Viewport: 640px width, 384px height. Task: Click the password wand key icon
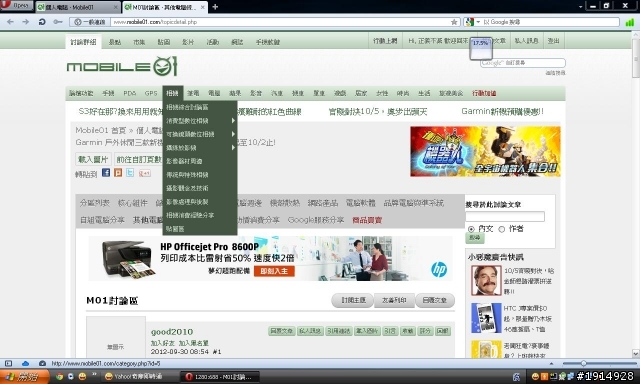pyautogui.click(x=58, y=22)
